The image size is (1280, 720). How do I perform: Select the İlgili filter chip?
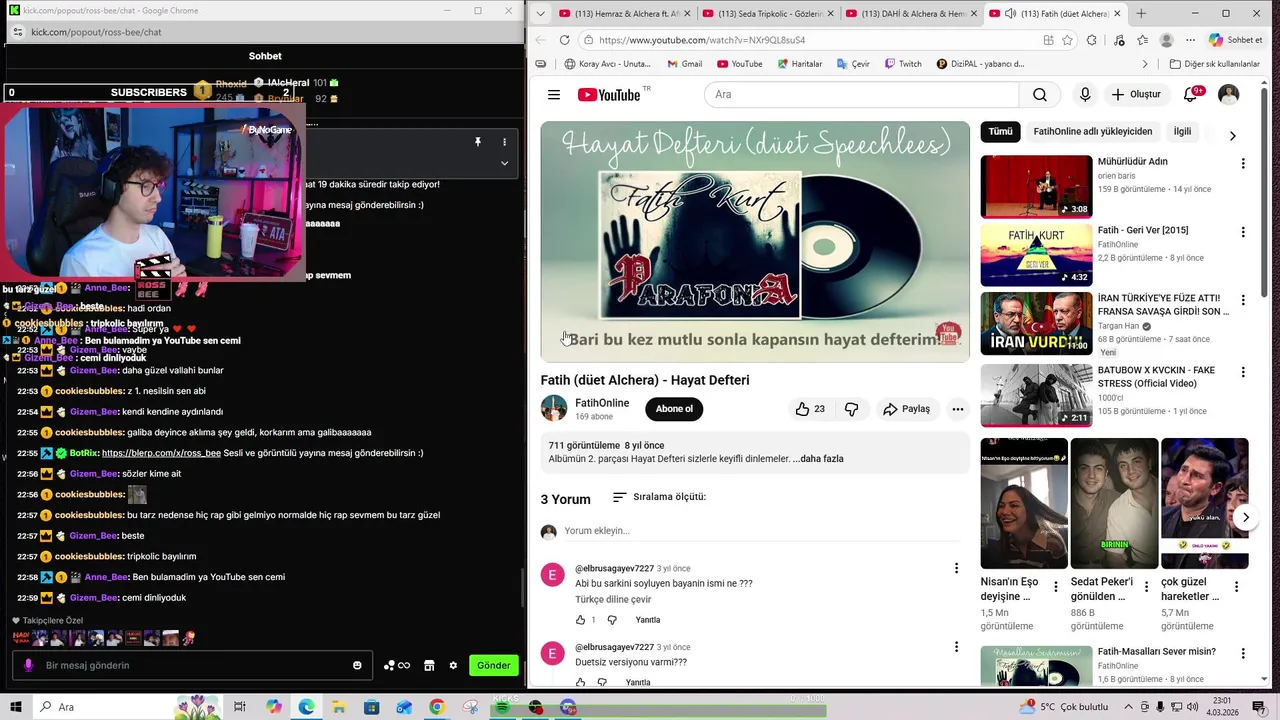(1182, 132)
